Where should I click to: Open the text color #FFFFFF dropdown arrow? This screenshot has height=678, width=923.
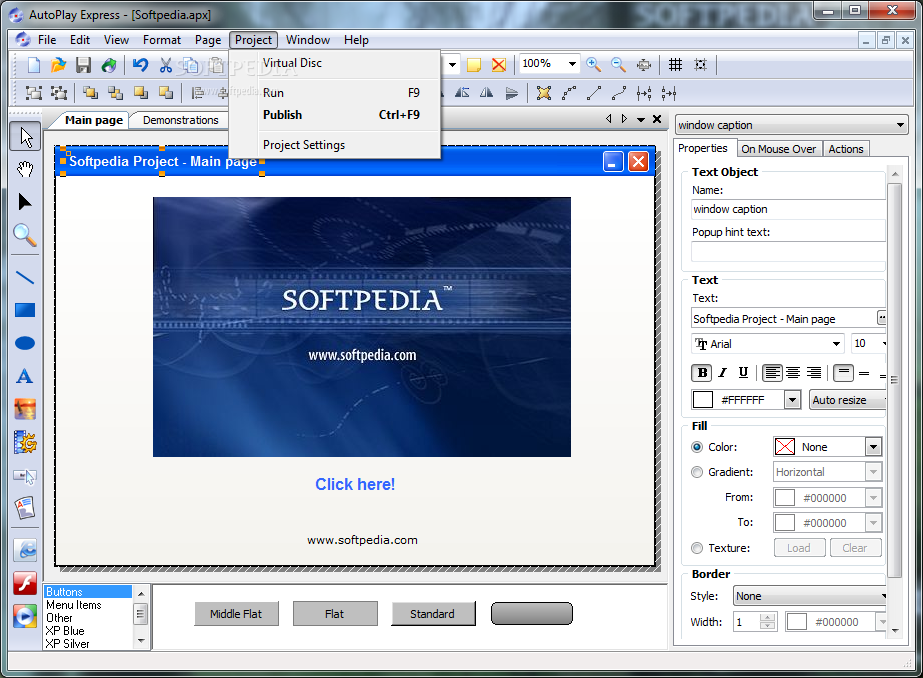792,400
